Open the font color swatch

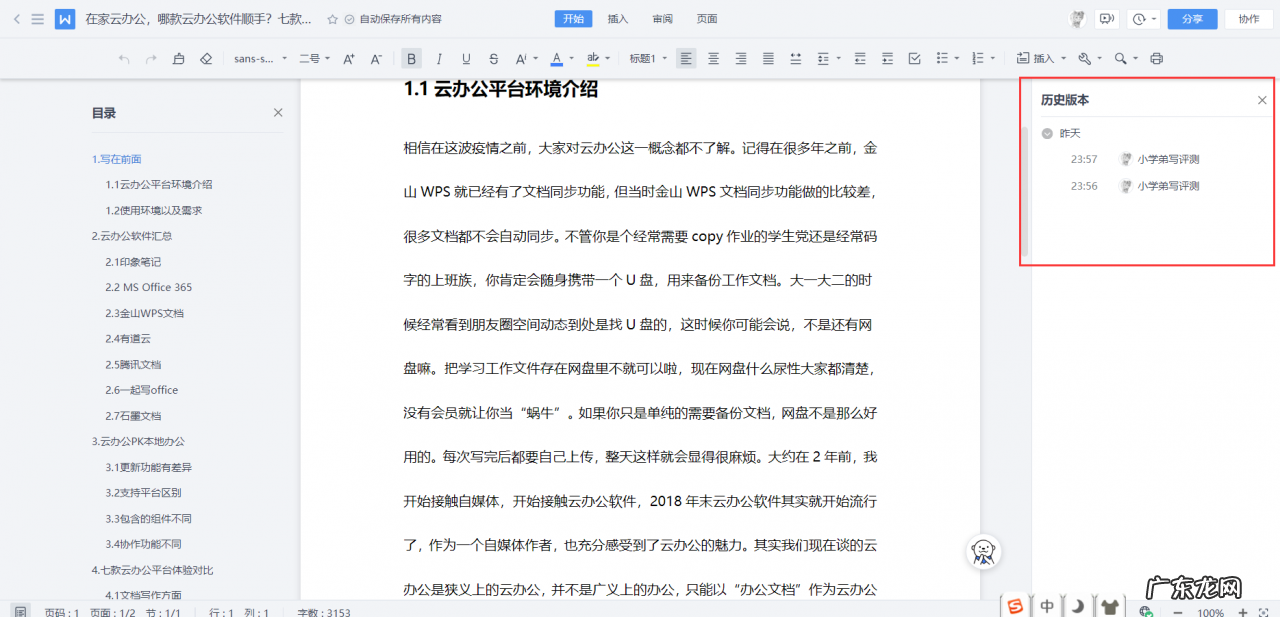pyautogui.click(x=558, y=58)
